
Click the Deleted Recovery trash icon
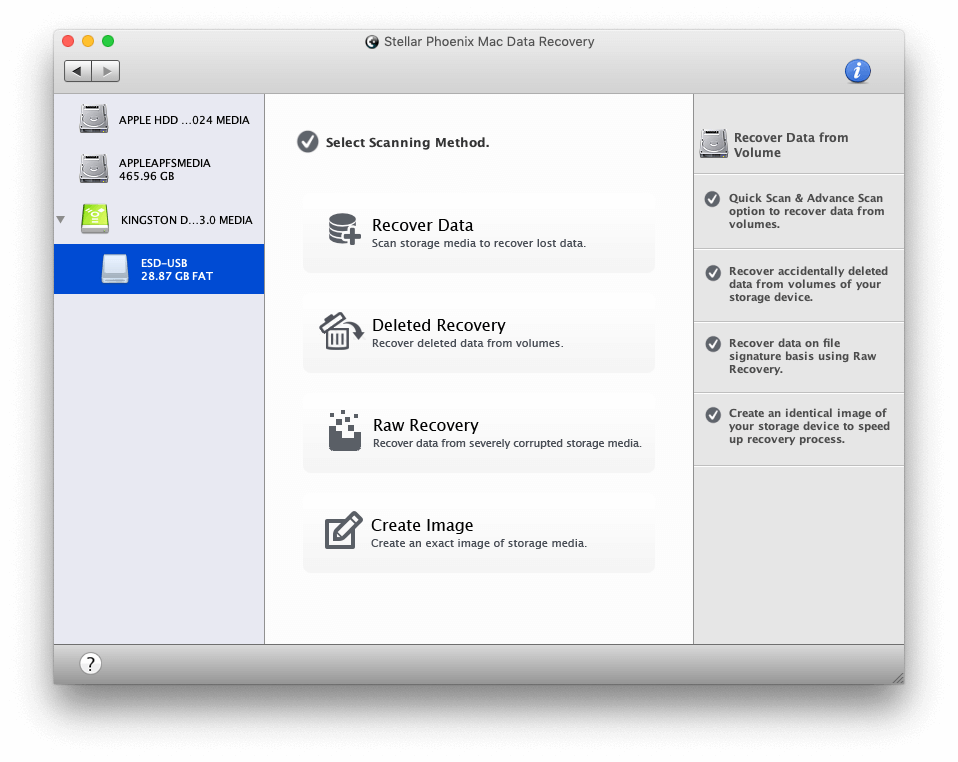coord(340,331)
